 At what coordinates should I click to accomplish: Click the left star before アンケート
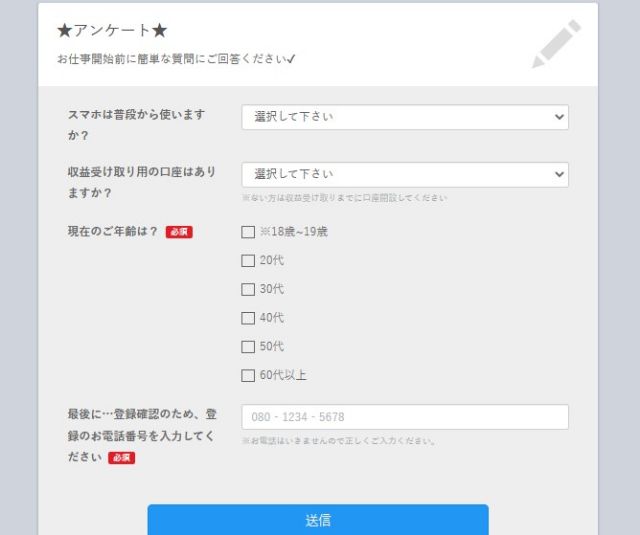[64, 31]
